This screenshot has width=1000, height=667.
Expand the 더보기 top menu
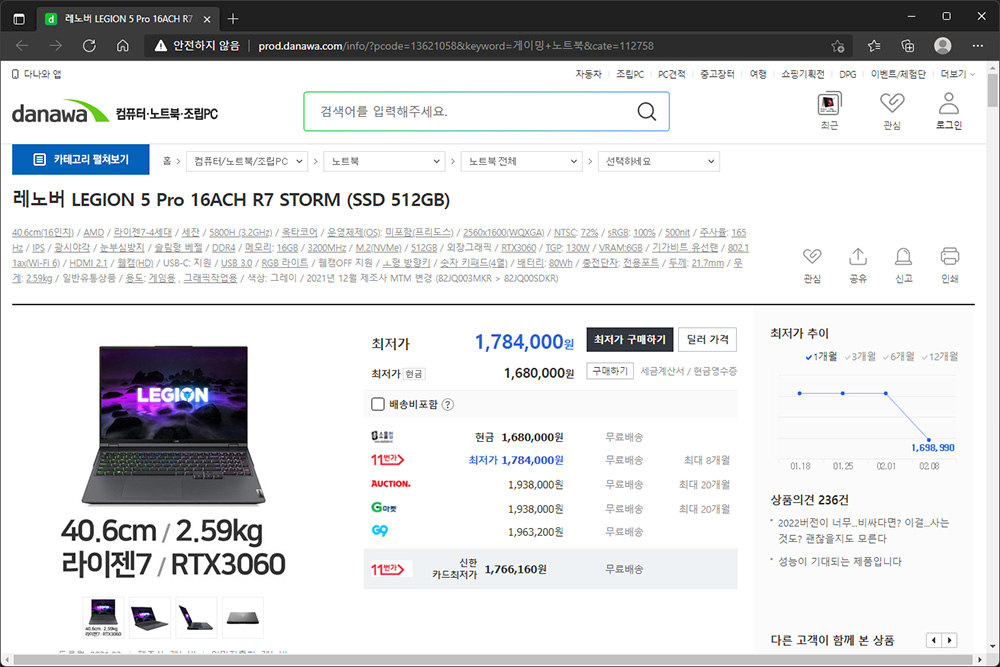pos(957,74)
